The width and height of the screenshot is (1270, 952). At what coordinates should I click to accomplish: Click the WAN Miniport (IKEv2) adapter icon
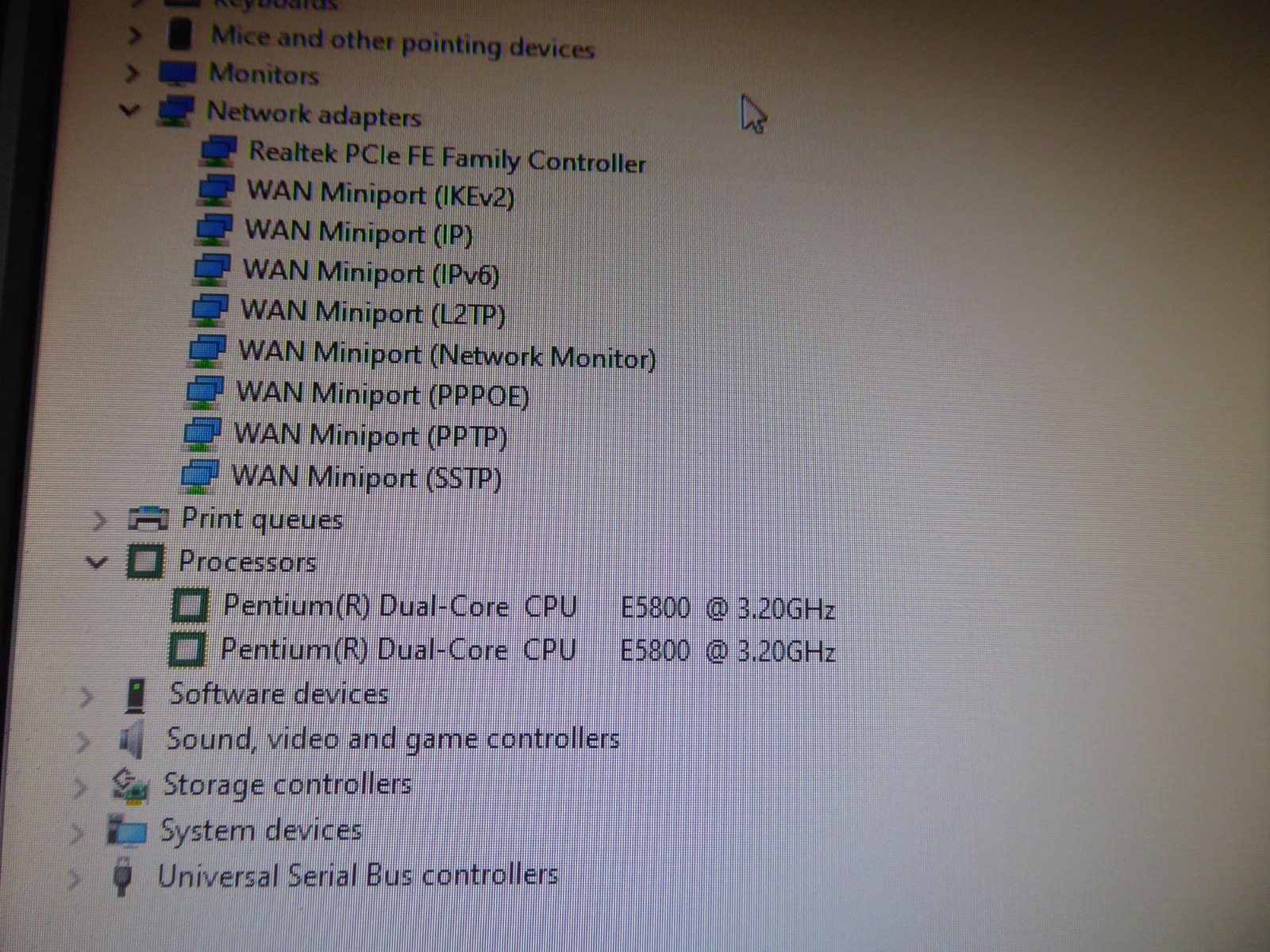[214, 190]
